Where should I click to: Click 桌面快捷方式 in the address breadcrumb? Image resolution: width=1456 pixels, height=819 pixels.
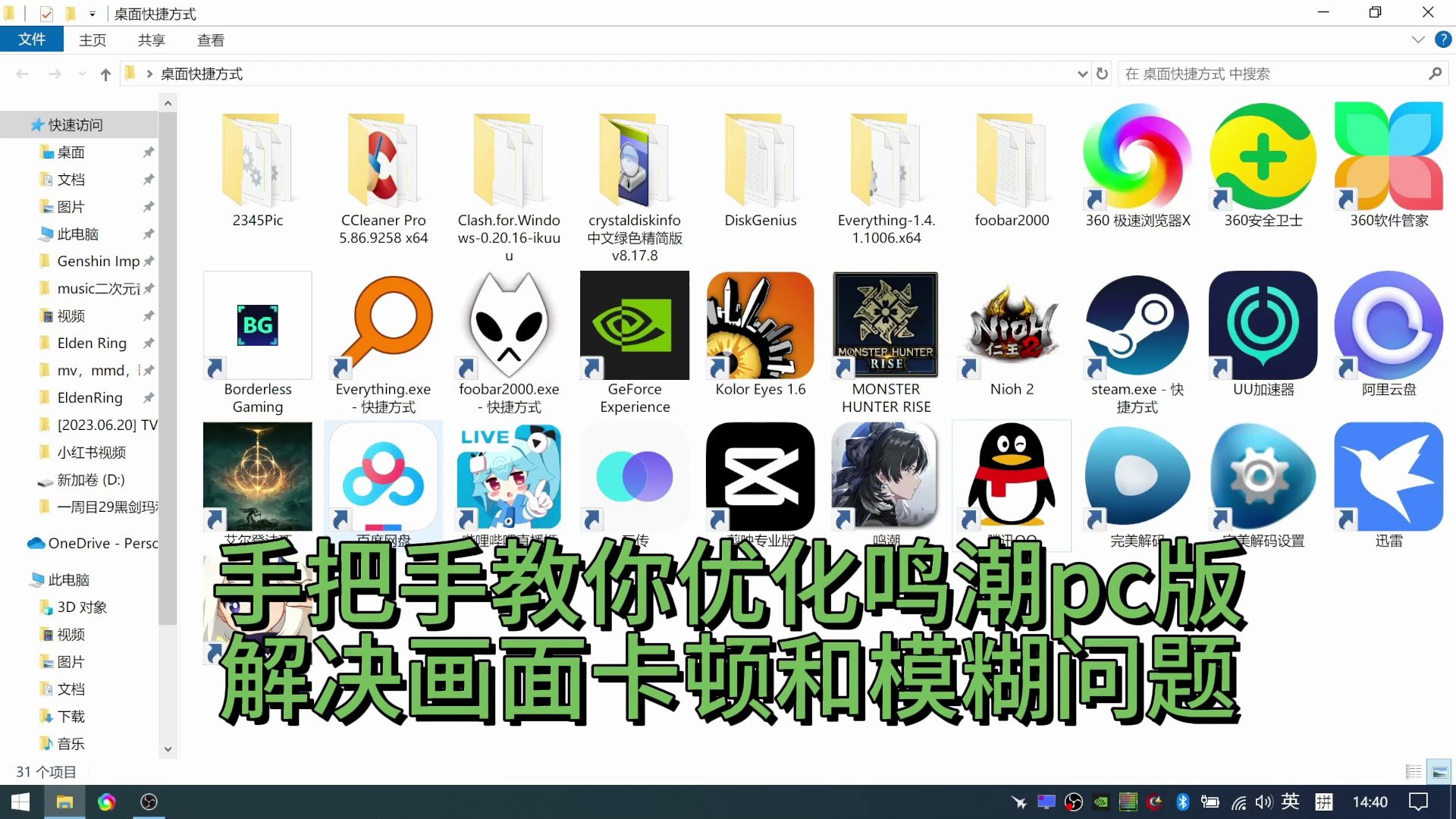click(x=202, y=74)
